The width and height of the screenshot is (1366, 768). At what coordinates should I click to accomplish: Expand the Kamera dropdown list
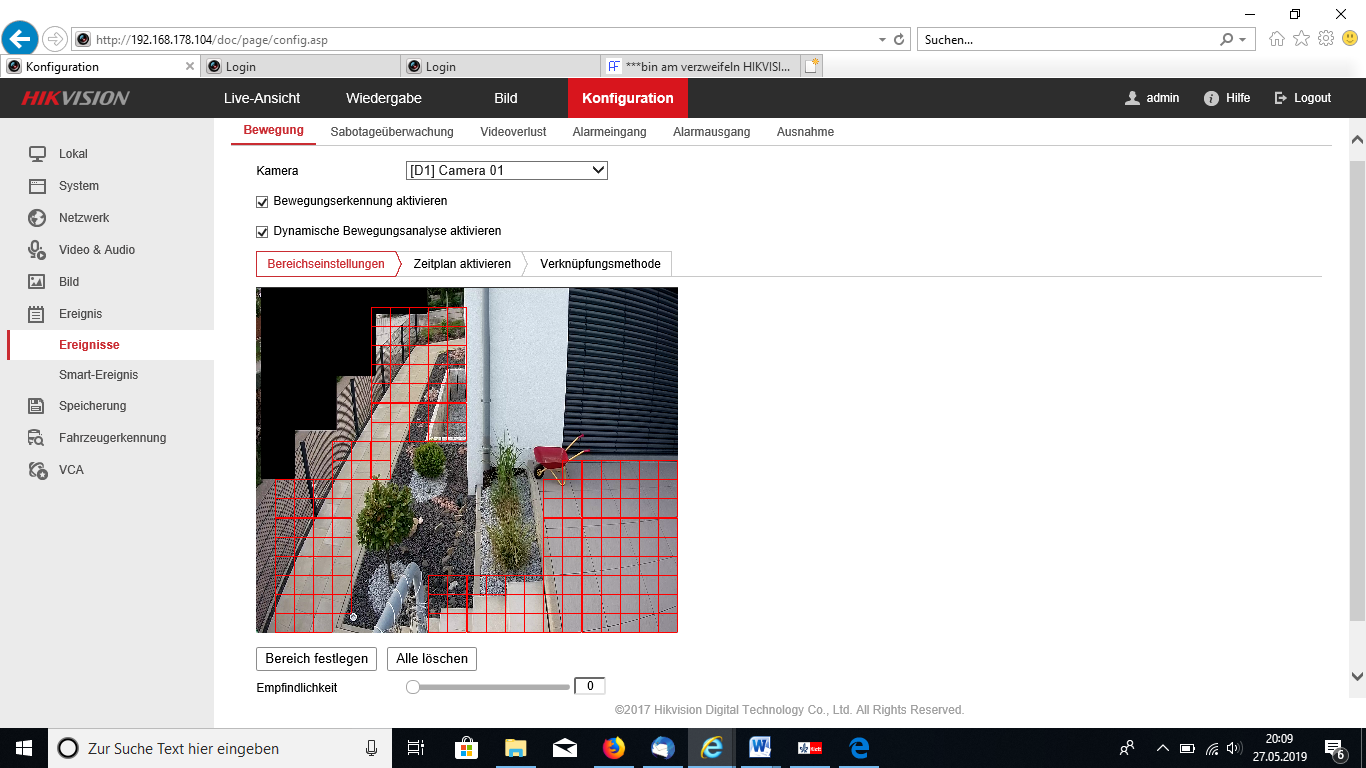[x=598, y=171]
